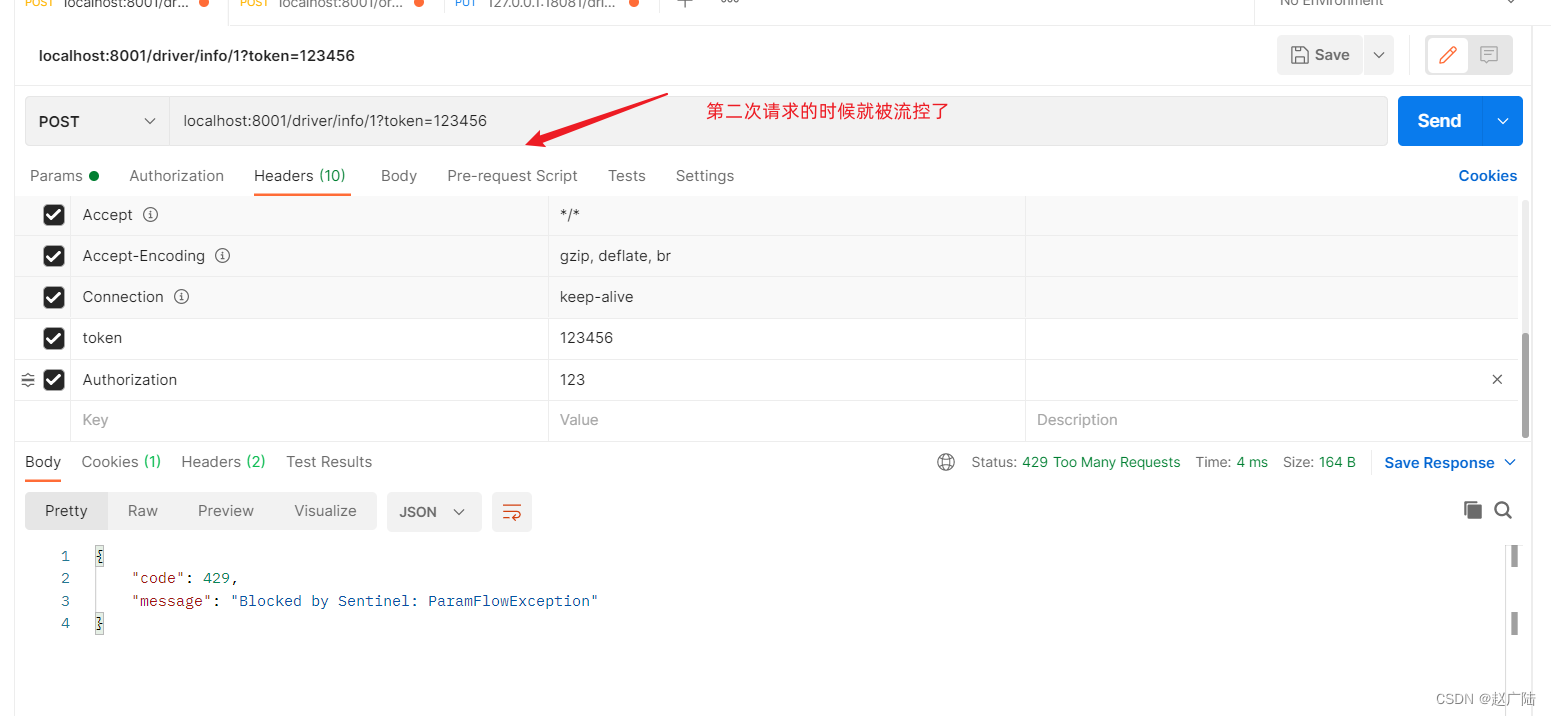The width and height of the screenshot is (1551, 716).
Task: Open the Test Results tab
Action: click(x=329, y=462)
